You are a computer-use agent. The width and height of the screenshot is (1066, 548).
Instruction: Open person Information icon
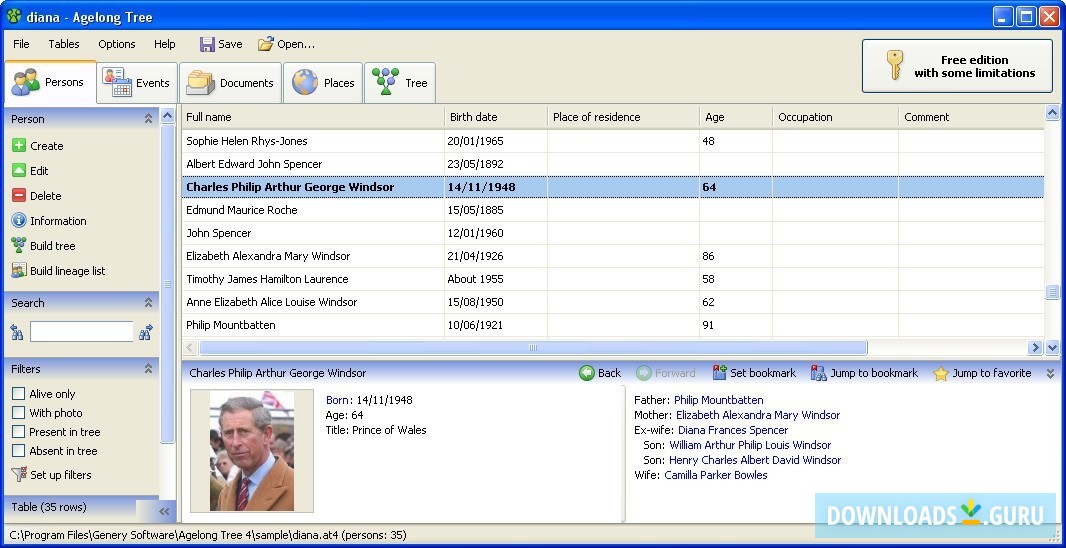pyautogui.click(x=18, y=221)
